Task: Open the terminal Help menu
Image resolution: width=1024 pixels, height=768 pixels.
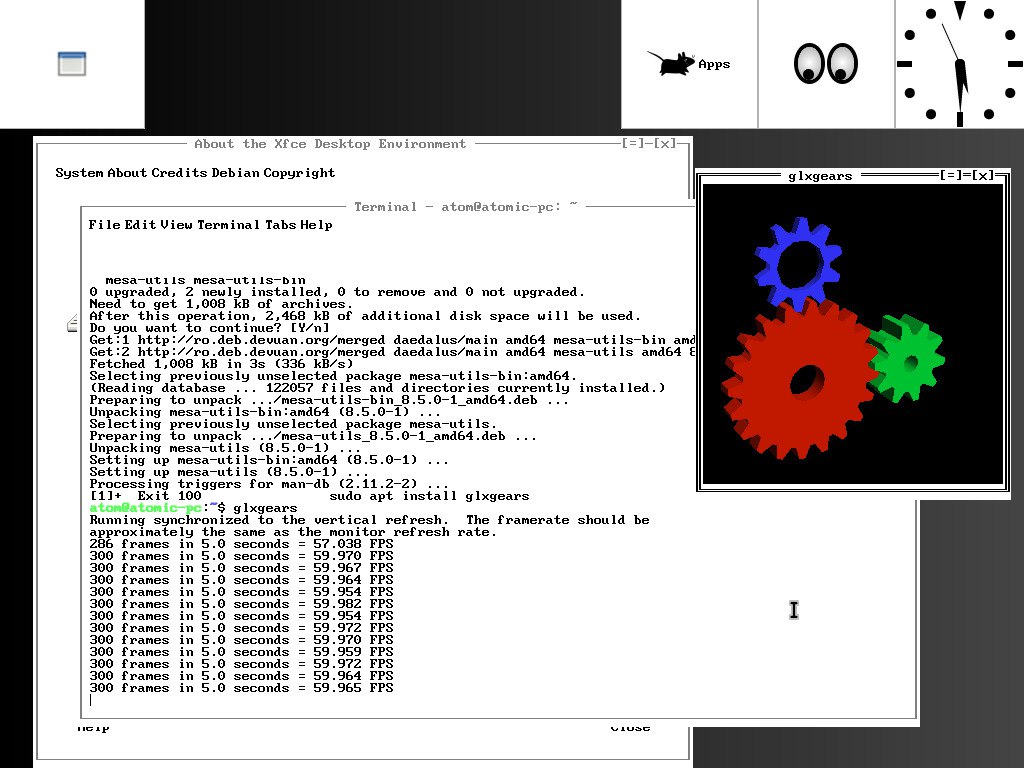Action: 316,225
